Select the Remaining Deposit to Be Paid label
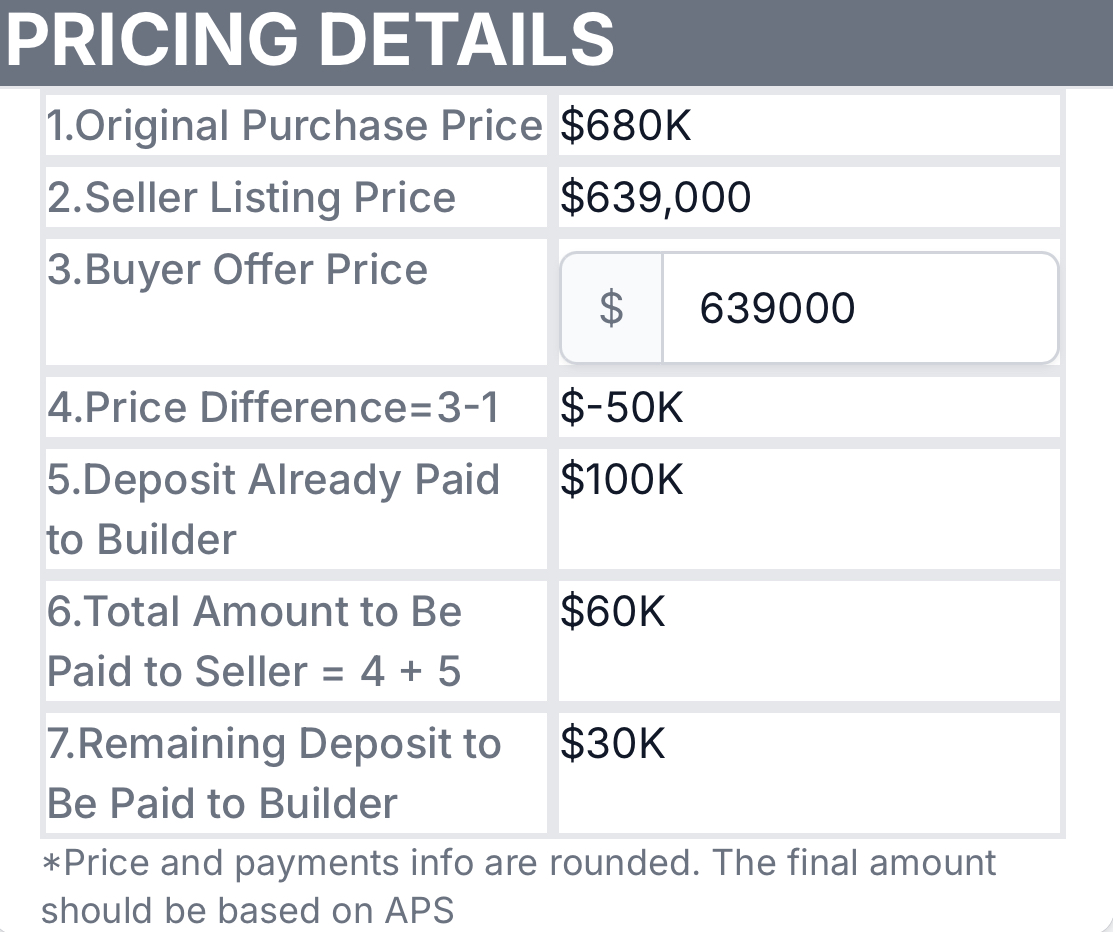This screenshot has height=932, width=1113. (273, 773)
